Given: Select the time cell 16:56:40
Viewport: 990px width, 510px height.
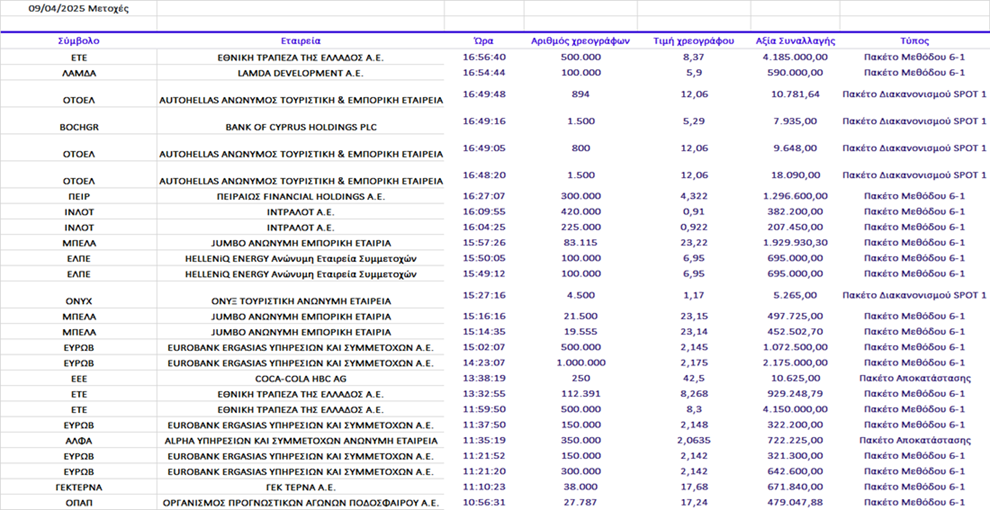Looking at the screenshot, I should pyautogui.click(x=484, y=57).
